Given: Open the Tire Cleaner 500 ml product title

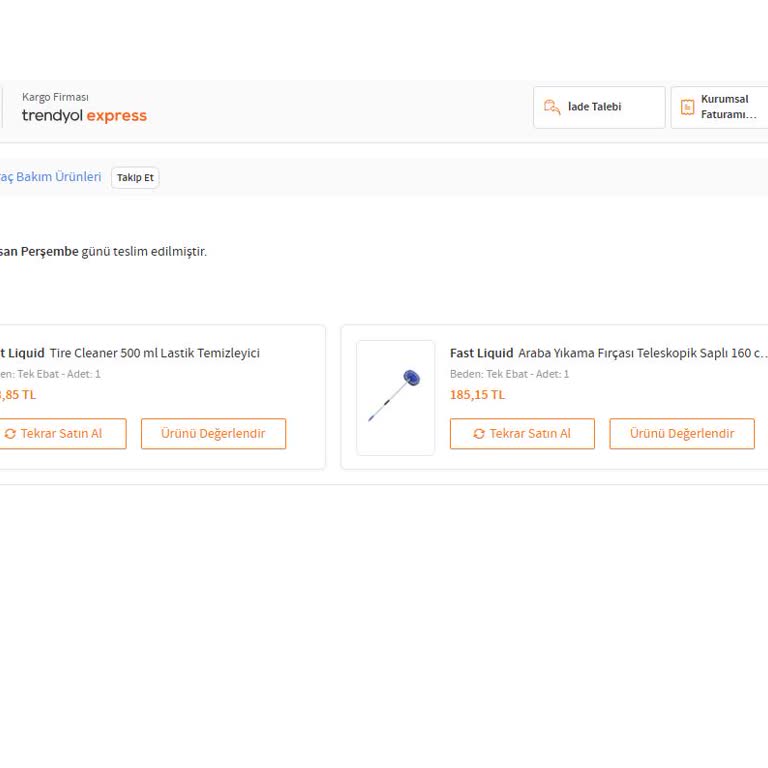Looking at the screenshot, I should tap(154, 353).
